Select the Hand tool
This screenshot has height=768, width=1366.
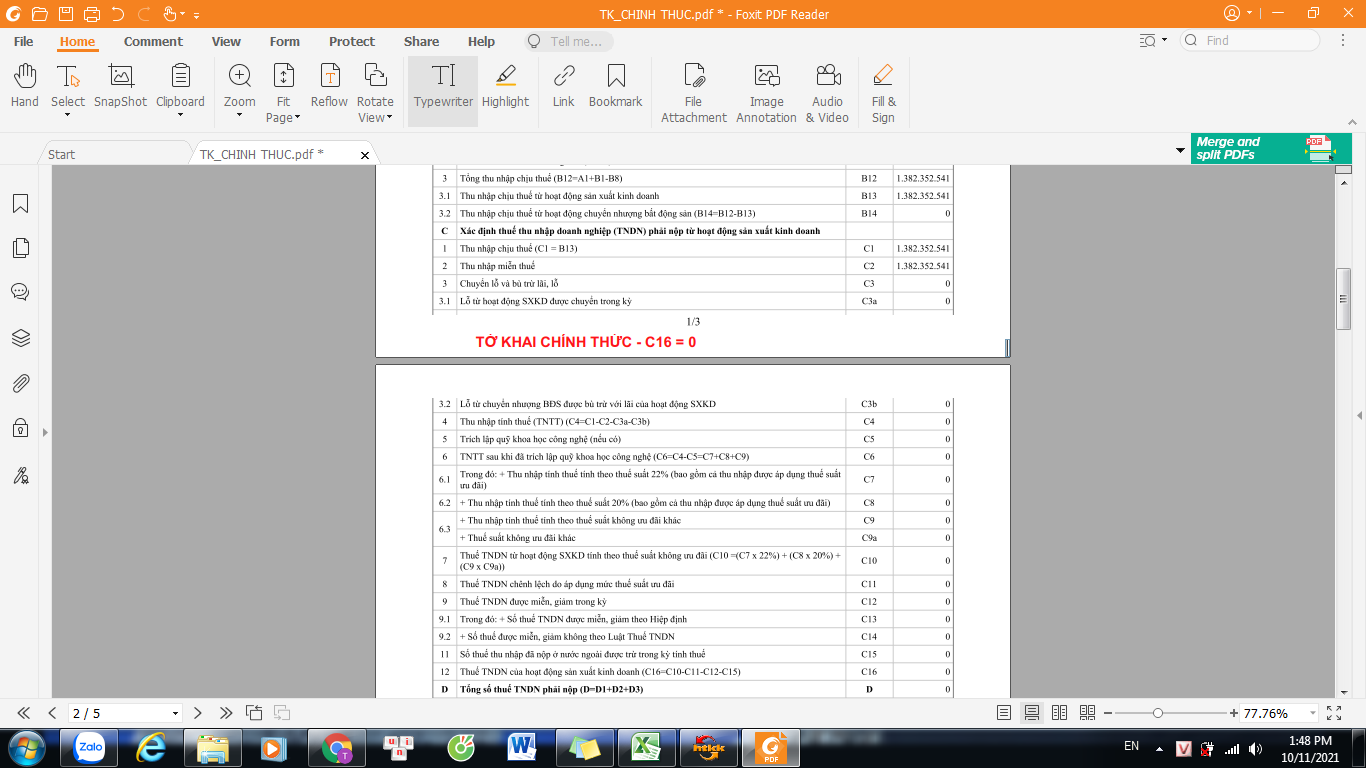point(25,86)
